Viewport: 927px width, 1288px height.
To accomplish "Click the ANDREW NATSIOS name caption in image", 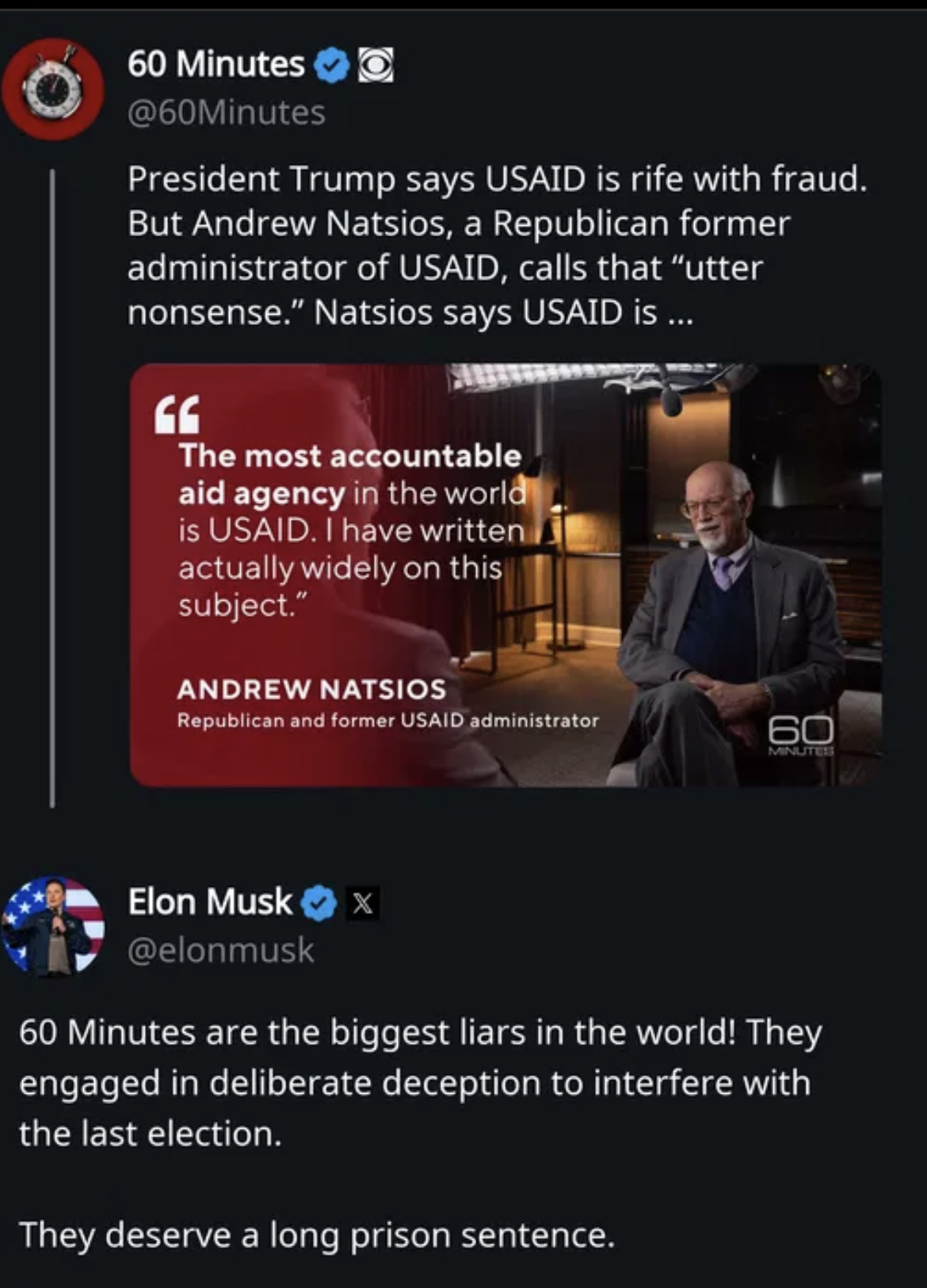I will [311, 689].
